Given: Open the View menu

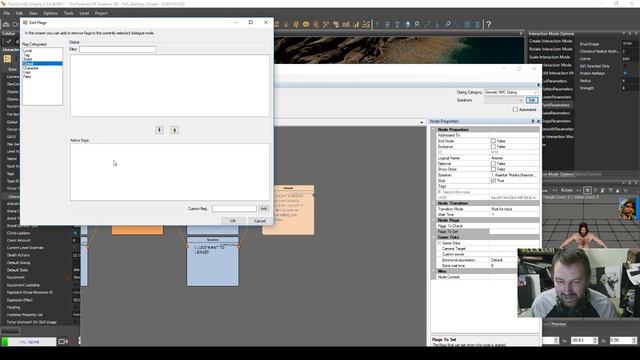Looking at the screenshot, I should (x=33, y=13).
